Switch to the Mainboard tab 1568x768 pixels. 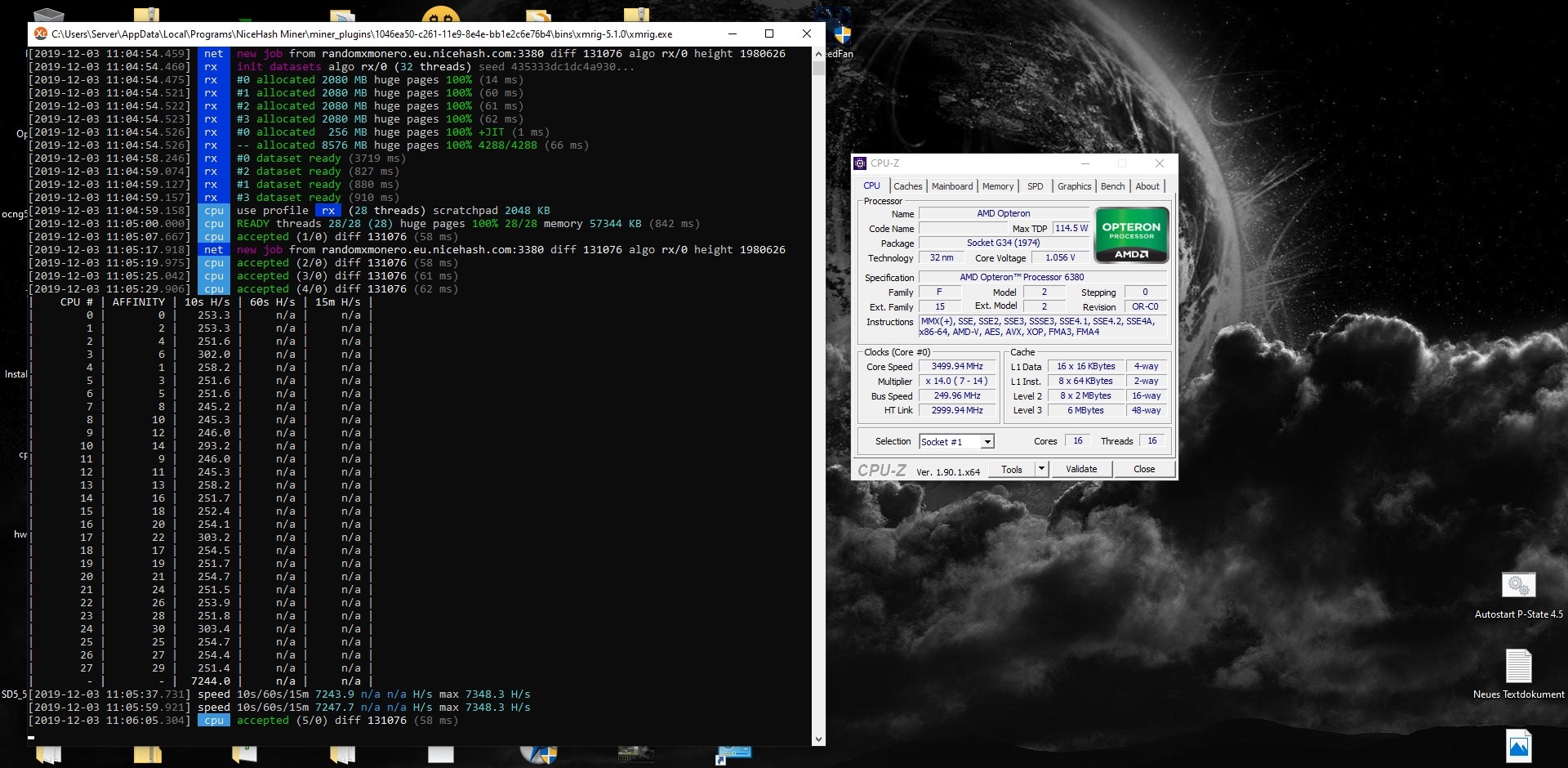click(952, 186)
